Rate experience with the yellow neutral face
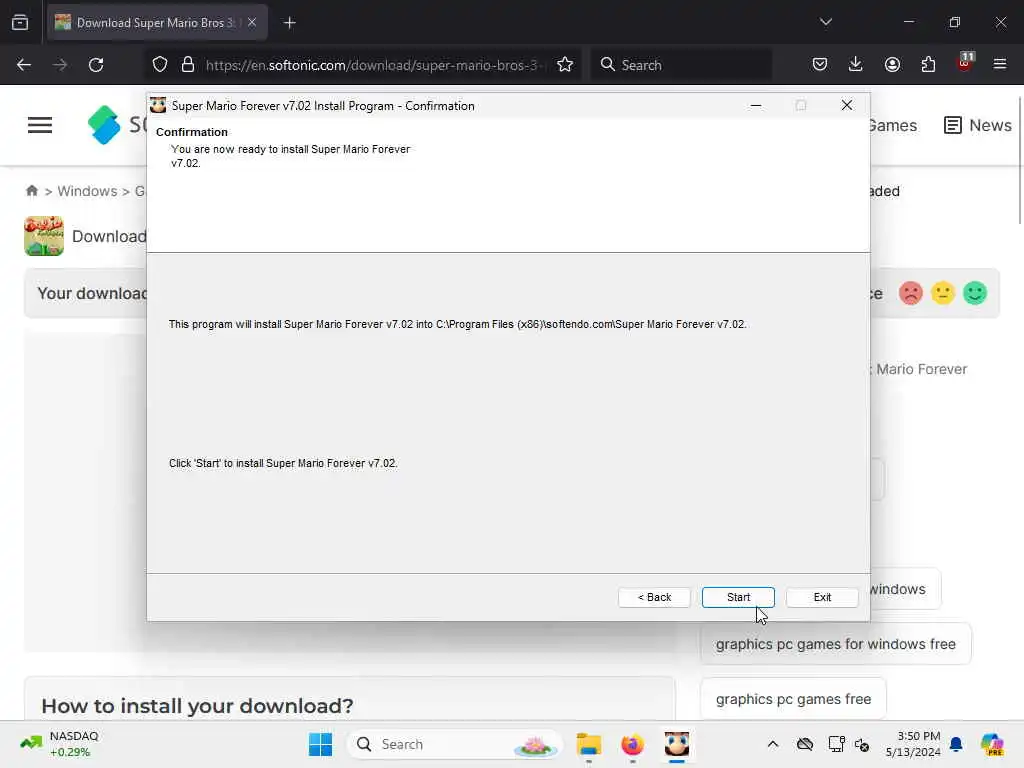 click(942, 293)
